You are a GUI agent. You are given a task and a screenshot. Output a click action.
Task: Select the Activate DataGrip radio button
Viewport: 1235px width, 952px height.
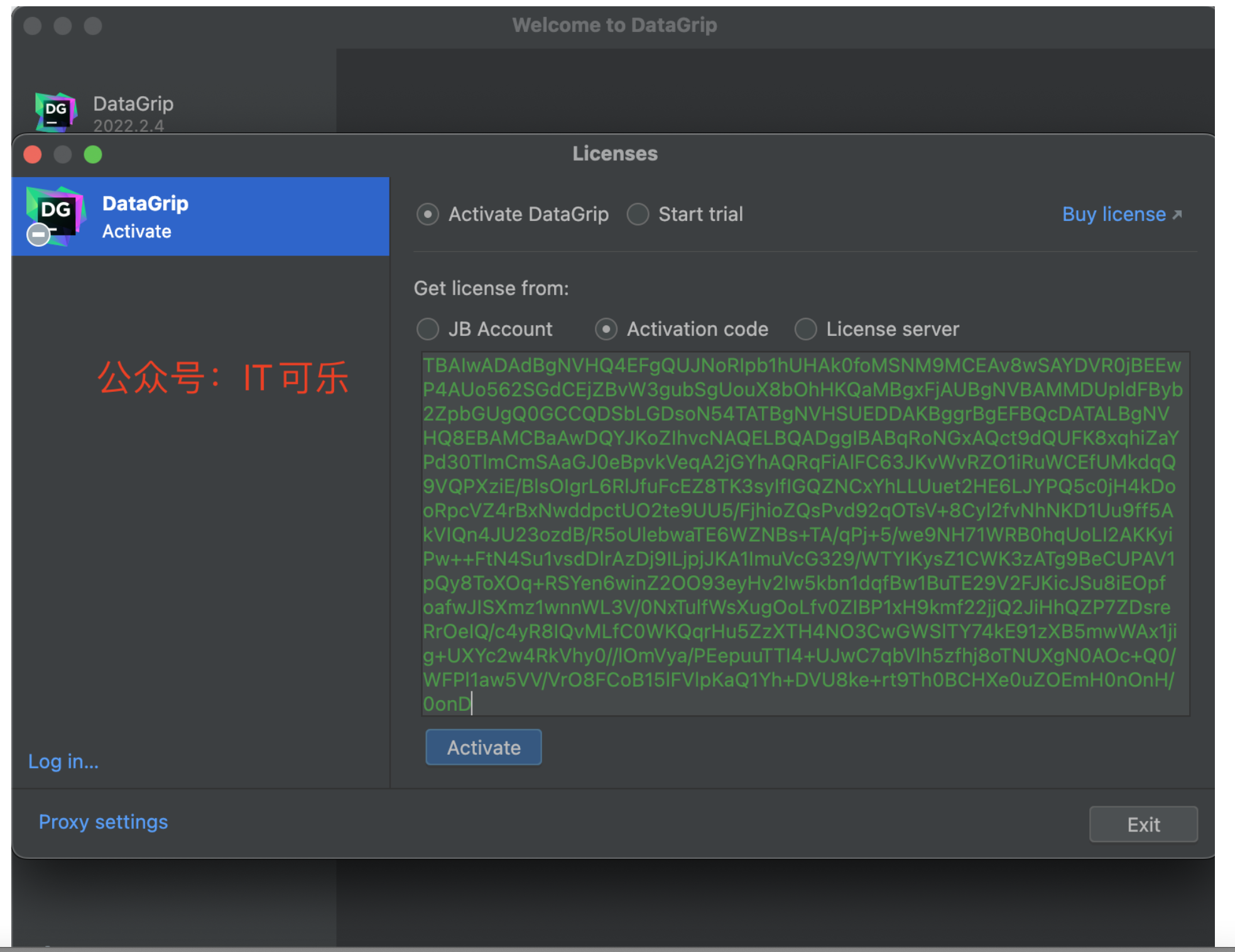click(428, 215)
